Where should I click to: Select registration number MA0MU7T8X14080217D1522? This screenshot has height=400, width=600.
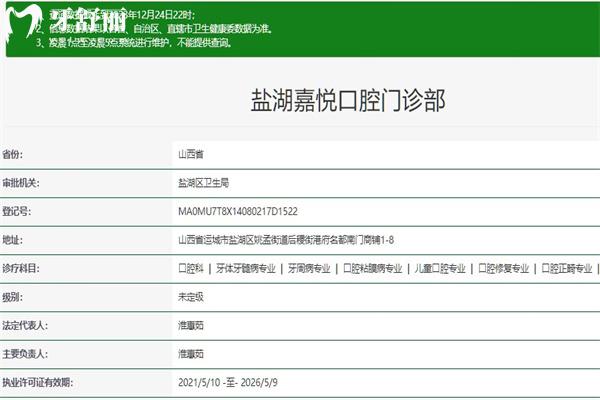point(238,211)
